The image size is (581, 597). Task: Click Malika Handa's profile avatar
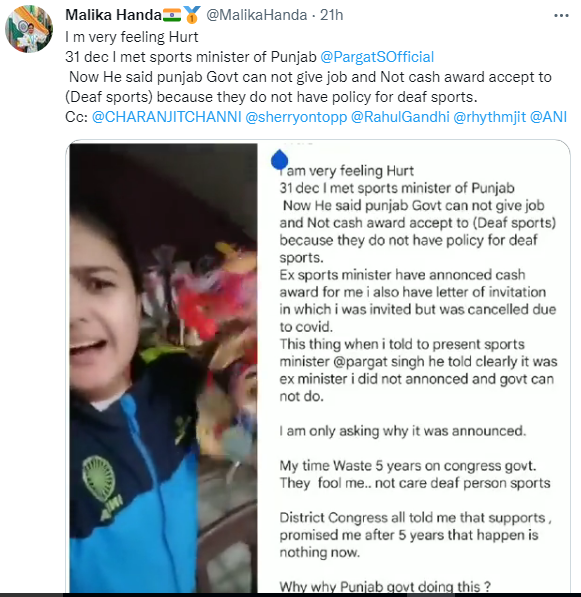tap(29, 29)
